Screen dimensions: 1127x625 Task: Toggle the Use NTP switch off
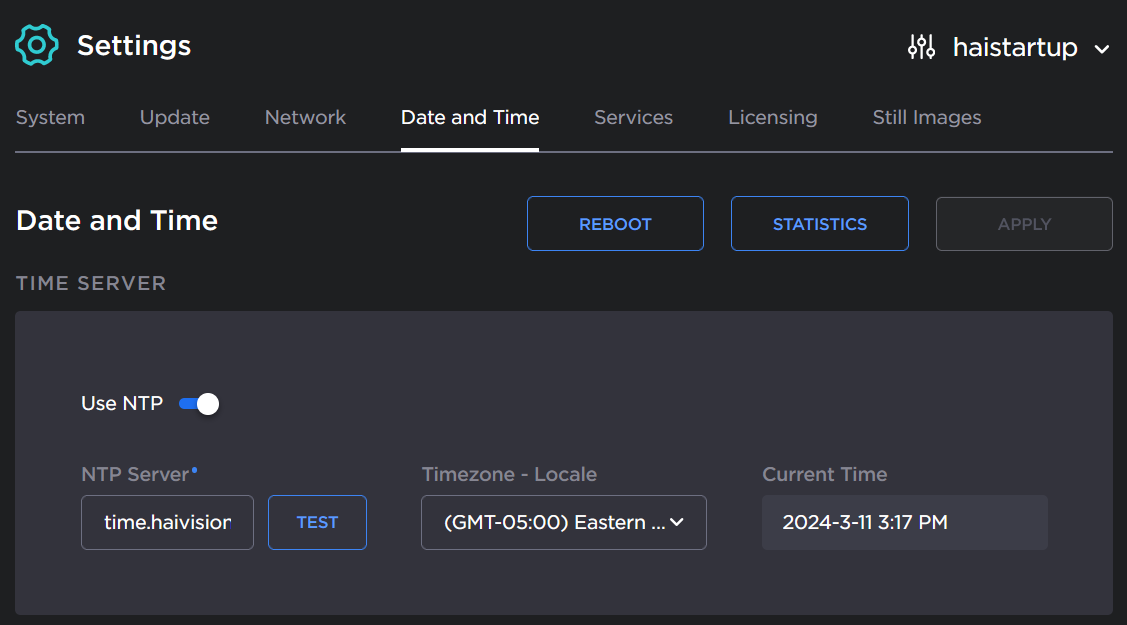click(198, 403)
